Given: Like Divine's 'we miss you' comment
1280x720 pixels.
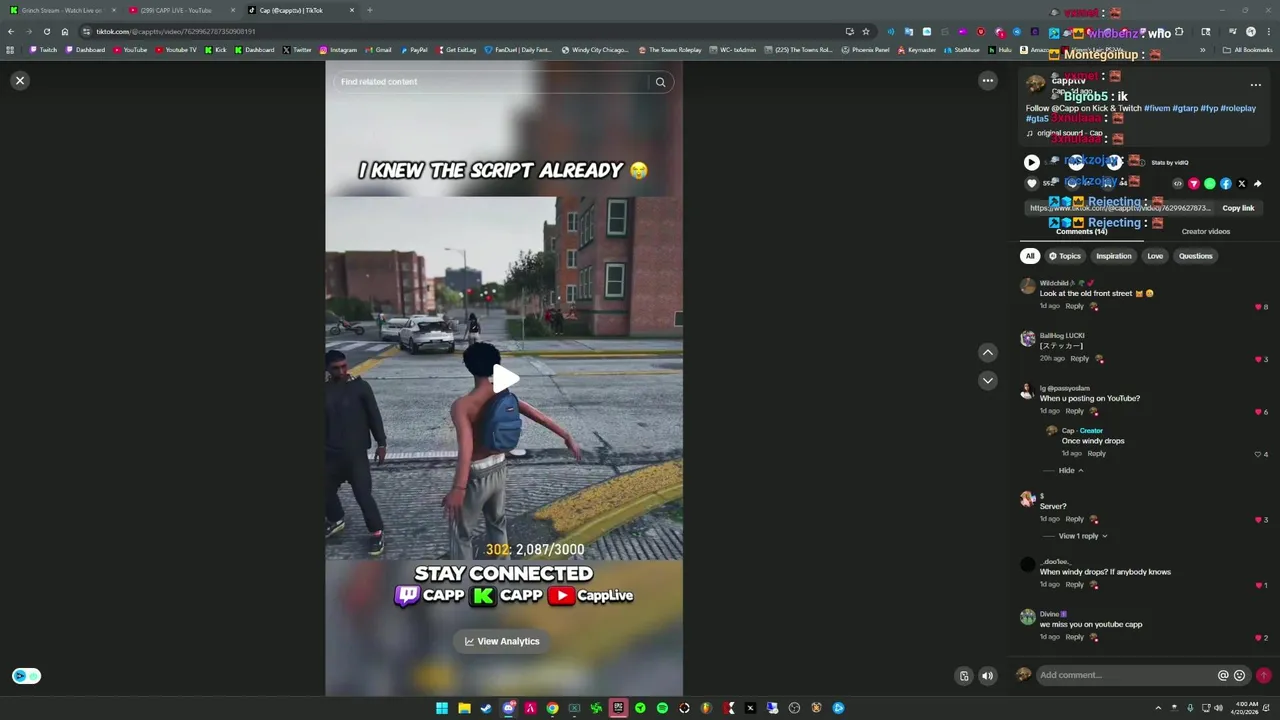Looking at the screenshot, I should coord(1258,638).
